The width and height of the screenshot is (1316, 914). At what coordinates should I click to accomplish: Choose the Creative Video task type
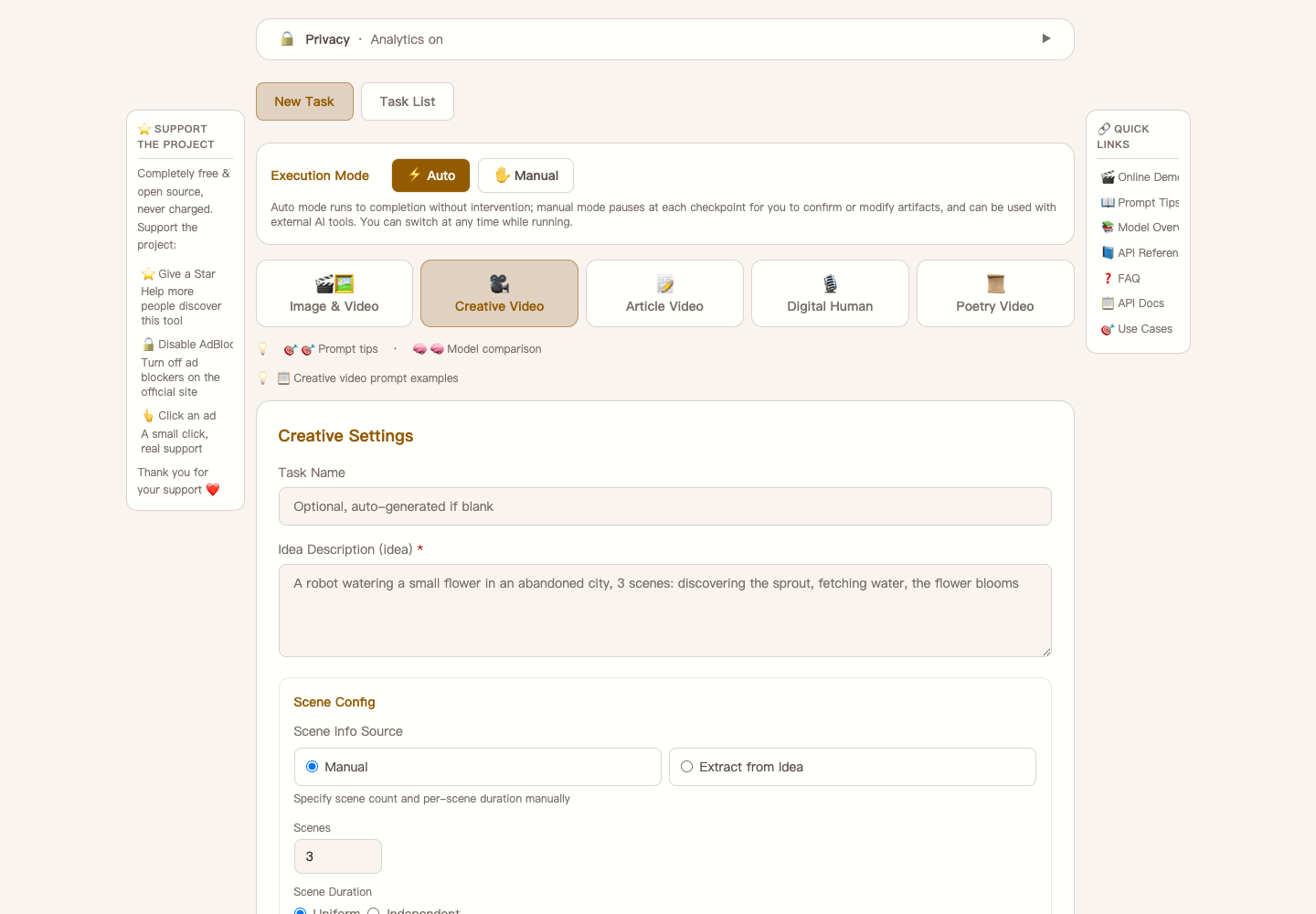[x=499, y=293]
